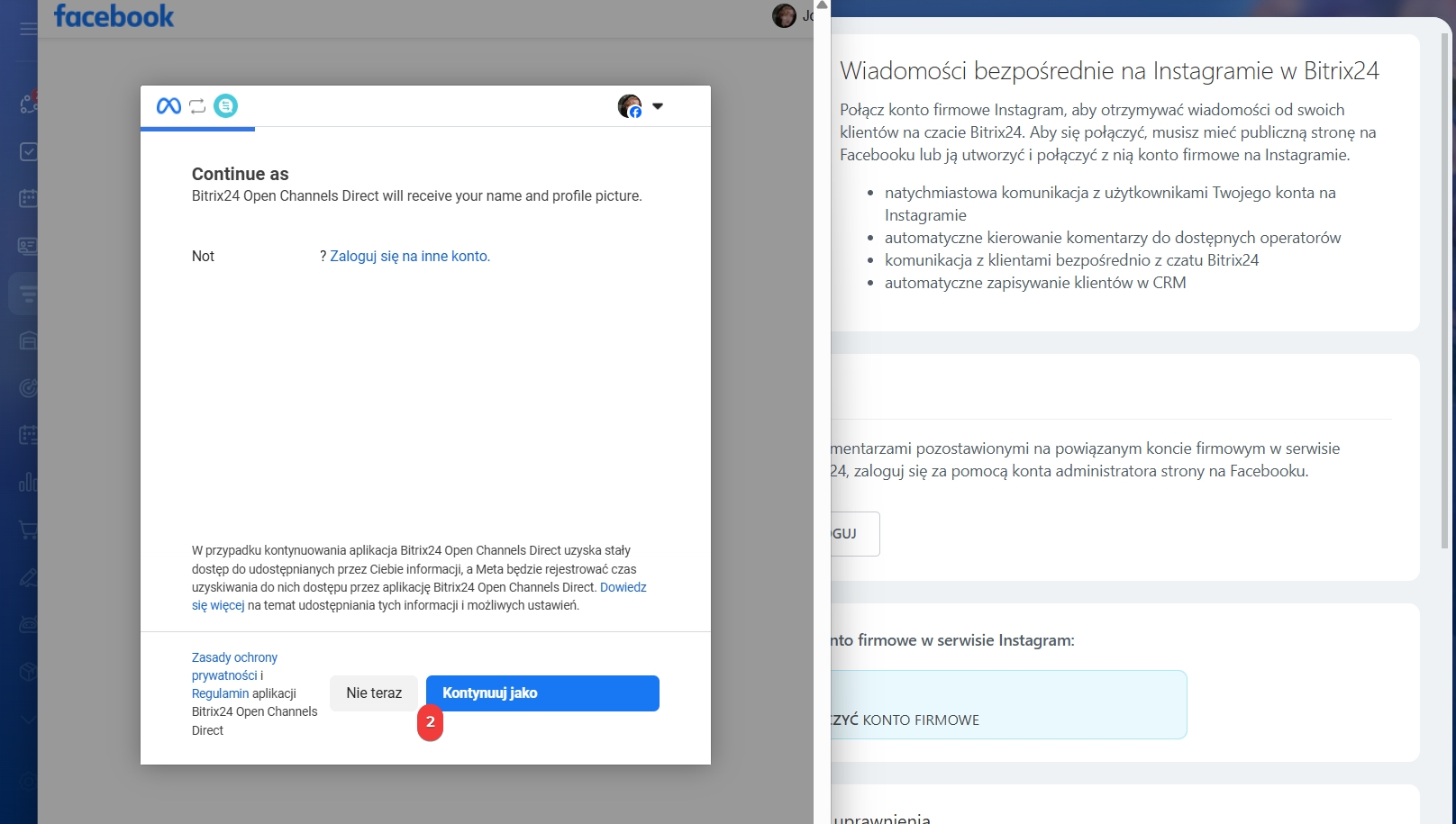1456x824 pixels.
Task: Click the 'Nie teraz' button
Action: point(374,693)
